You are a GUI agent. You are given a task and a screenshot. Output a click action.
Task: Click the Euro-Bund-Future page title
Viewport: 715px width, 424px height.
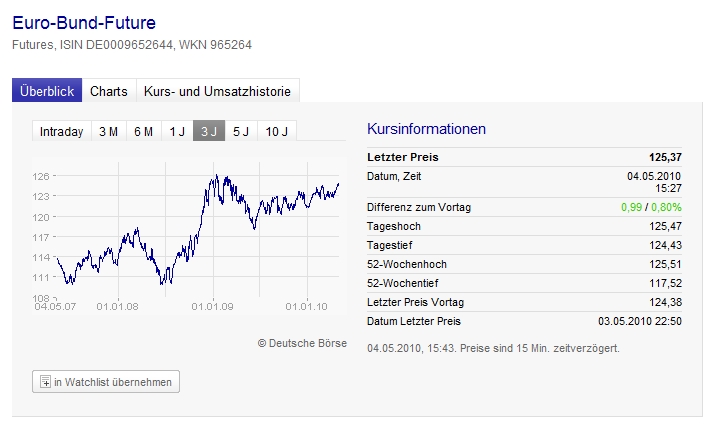coord(84,22)
